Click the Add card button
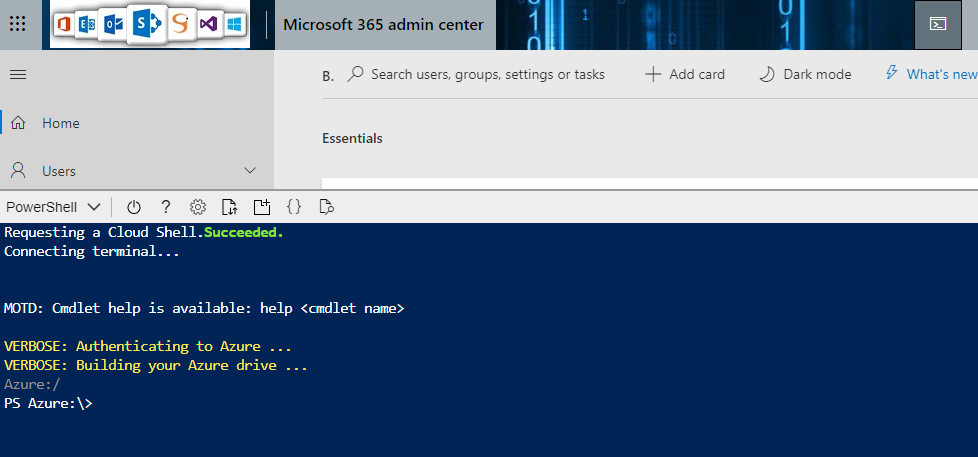Image resolution: width=978 pixels, height=457 pixels. (x=685, y=74)
